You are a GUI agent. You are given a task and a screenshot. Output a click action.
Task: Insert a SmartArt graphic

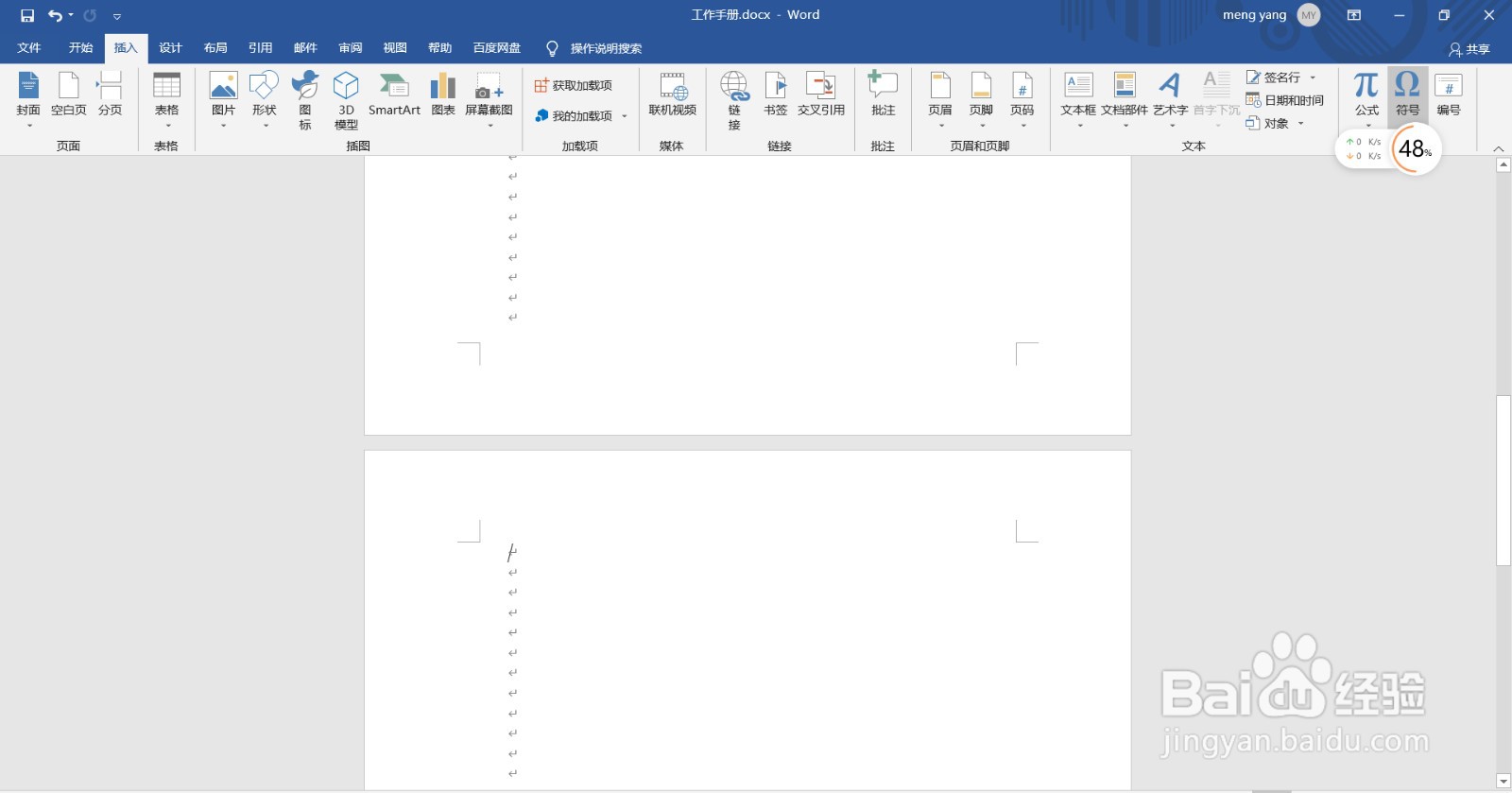(x=394, y=95)
